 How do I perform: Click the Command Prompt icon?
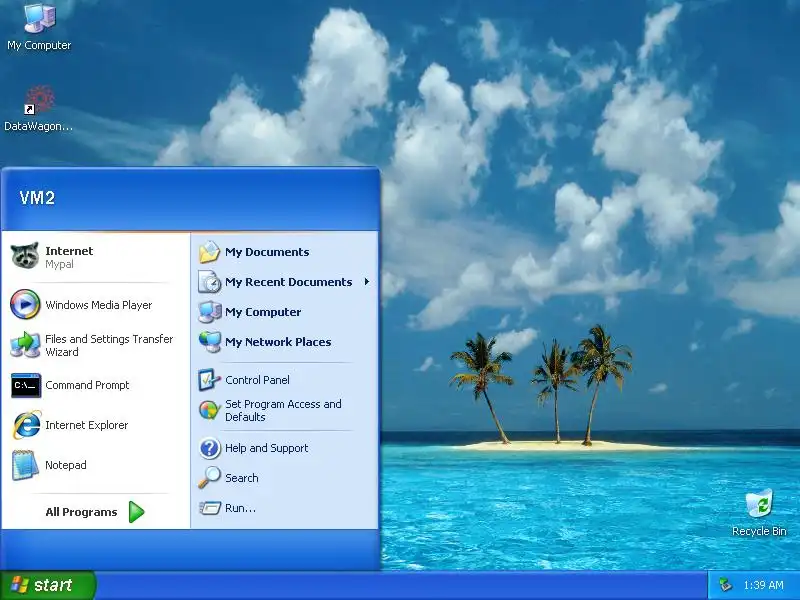click(x=26, y=385)
